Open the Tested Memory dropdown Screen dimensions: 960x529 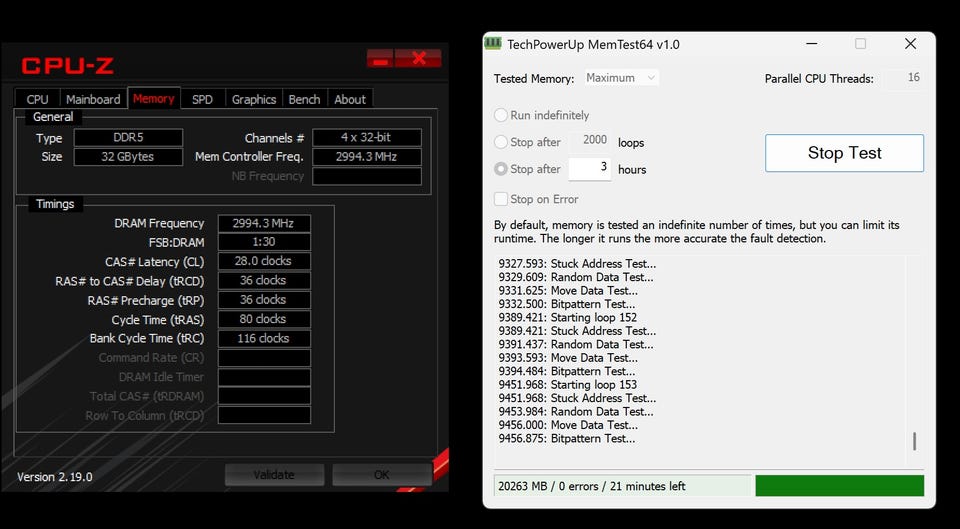pos(621,78)
